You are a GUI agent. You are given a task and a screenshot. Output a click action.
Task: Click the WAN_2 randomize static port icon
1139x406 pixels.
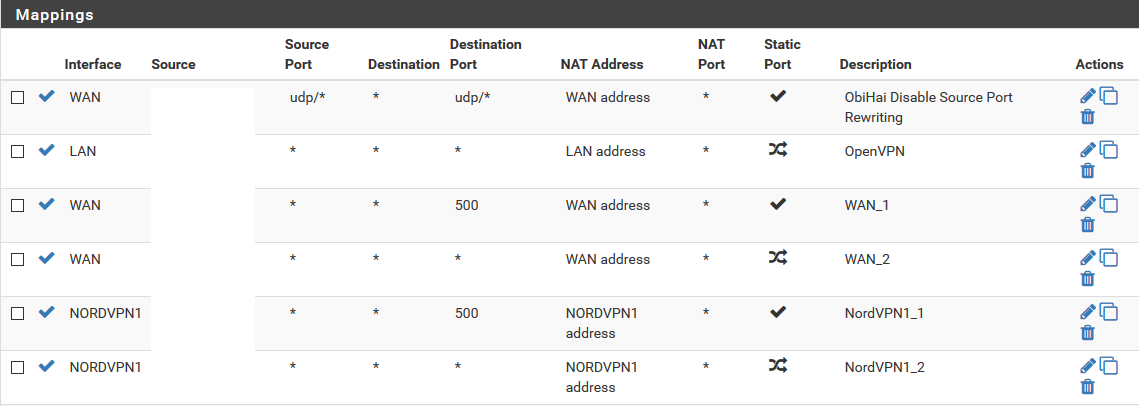778,258
